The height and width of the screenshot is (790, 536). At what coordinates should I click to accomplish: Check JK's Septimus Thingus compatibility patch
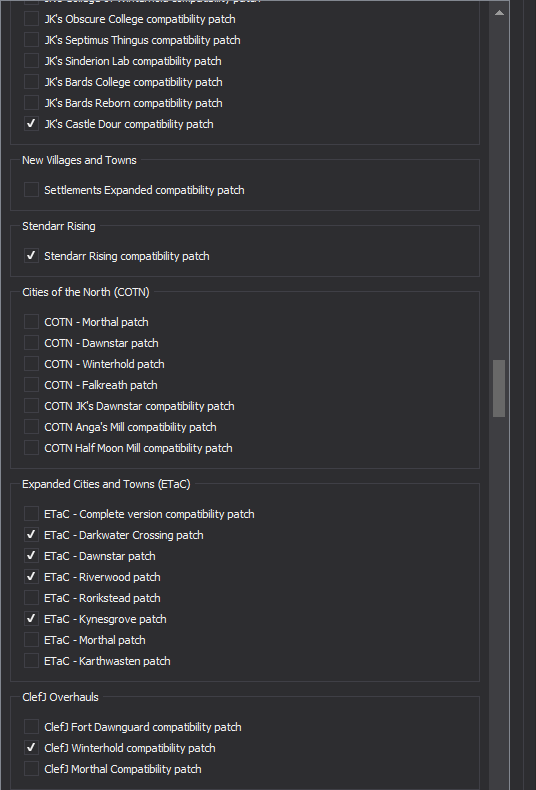tap(31, 40)
